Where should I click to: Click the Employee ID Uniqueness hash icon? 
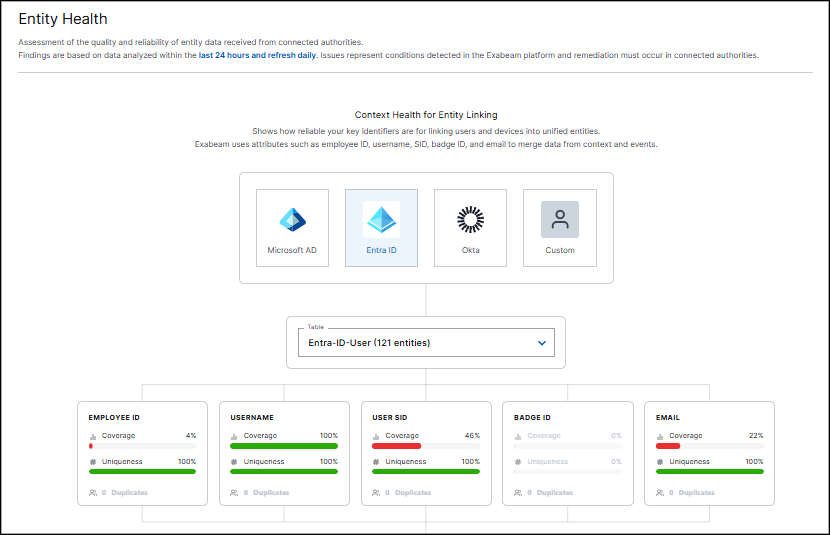point(93,462)
